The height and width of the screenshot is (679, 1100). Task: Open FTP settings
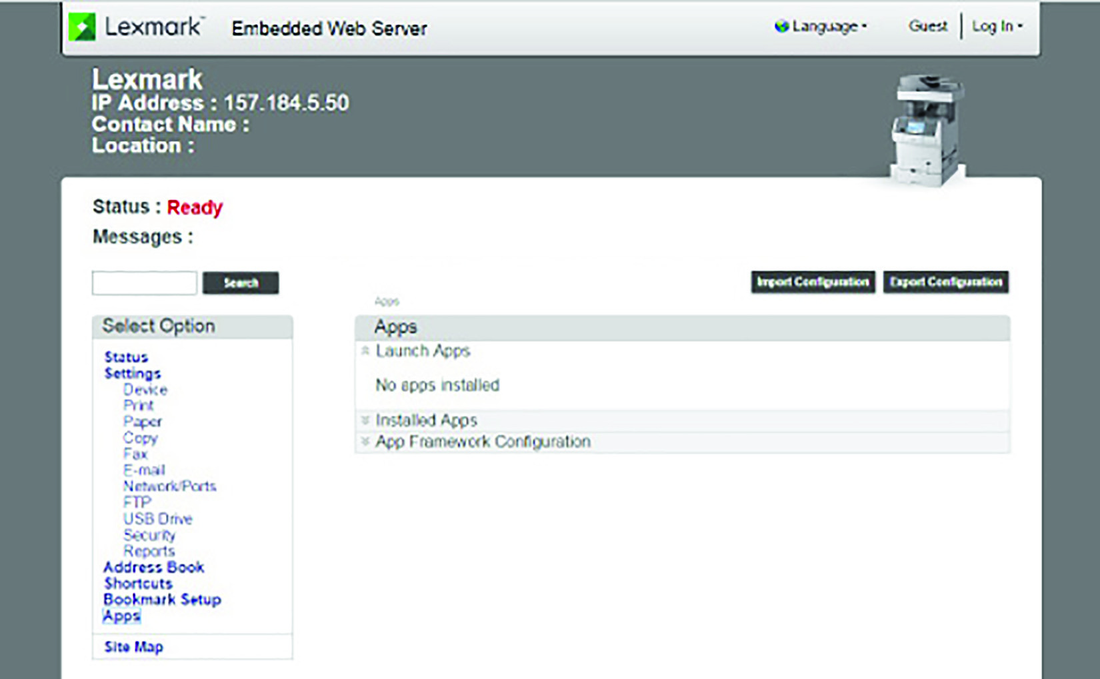point(137,502)
